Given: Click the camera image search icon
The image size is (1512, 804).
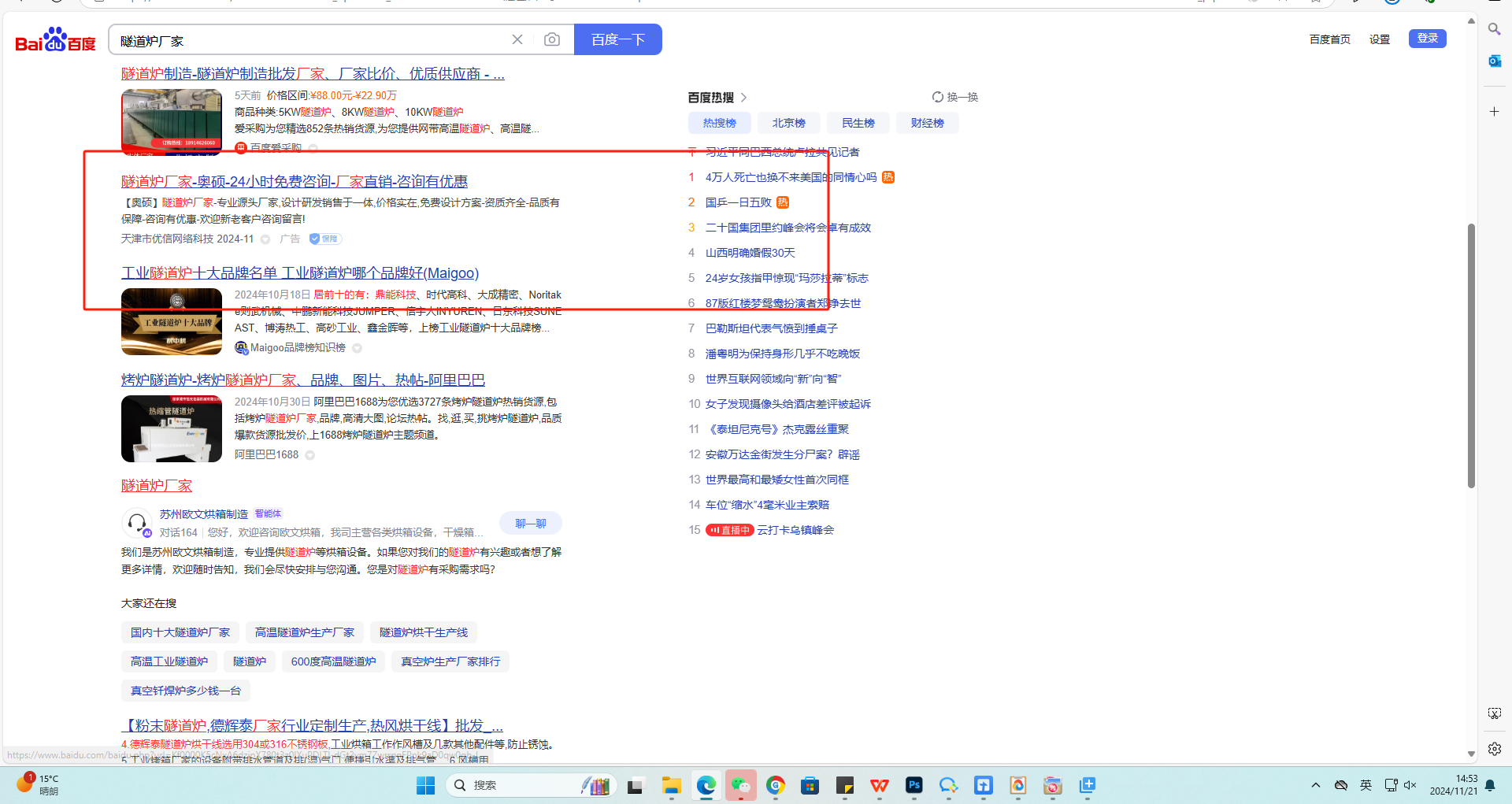Looking at the screenshot, I should tap(552, 39).
